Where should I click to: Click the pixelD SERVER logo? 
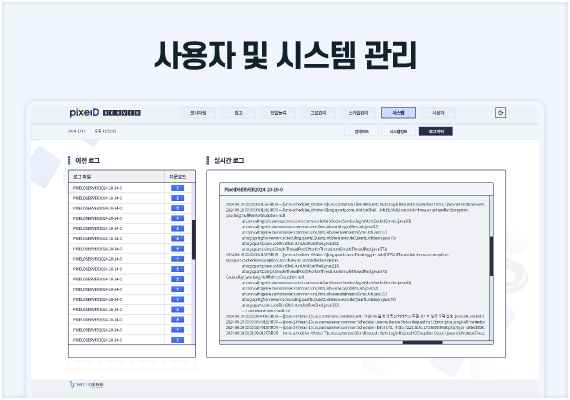(105, 113)
